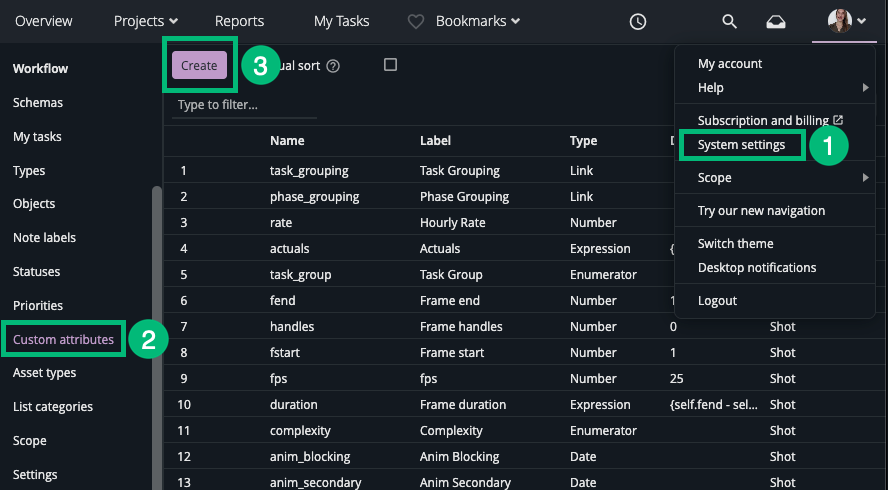The width and height of the screenshot is (888, 490).
Task: Open the Reports tab
Action: pyautogui.click(x=239, y=21)
